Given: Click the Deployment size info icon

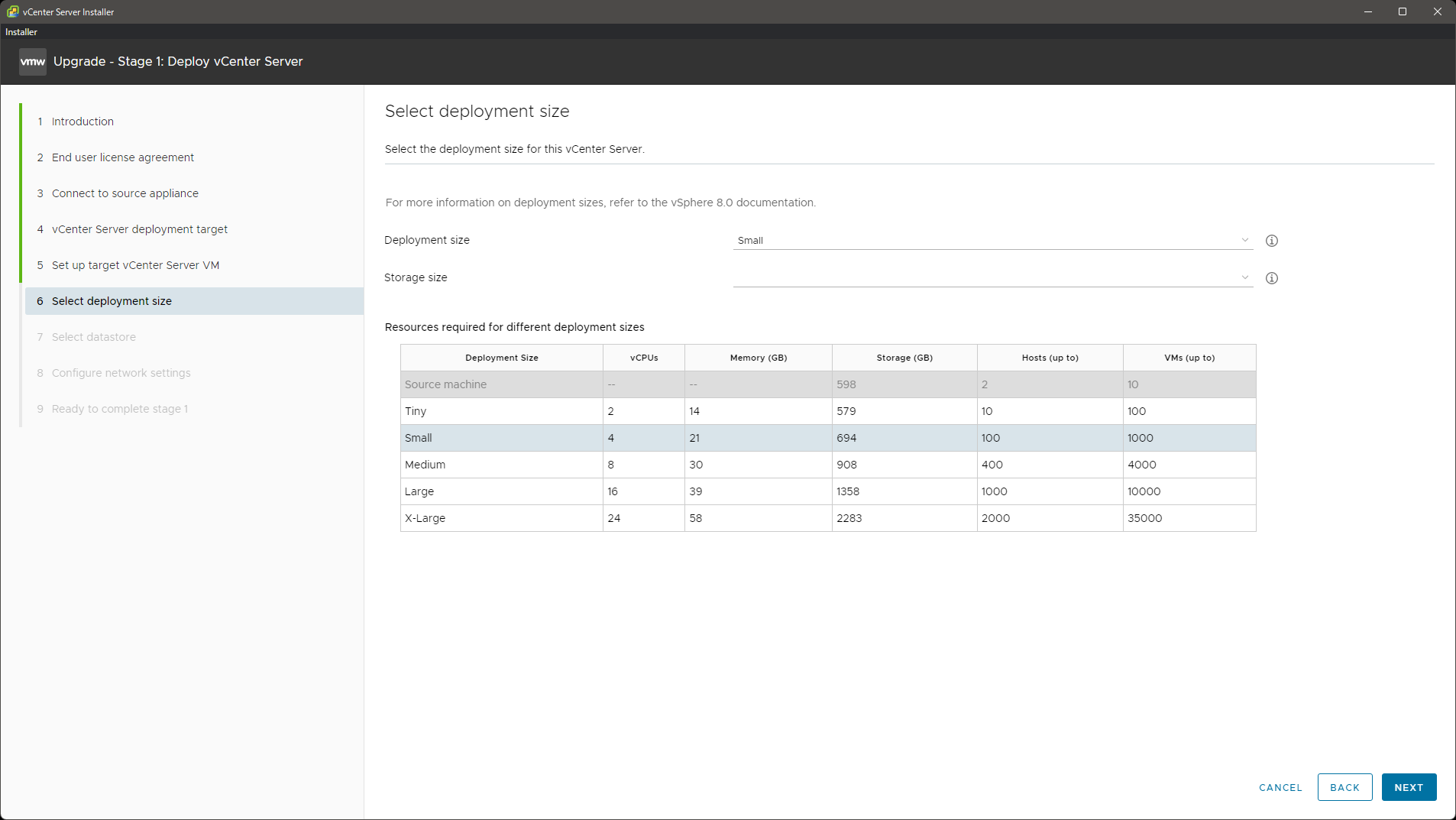Looking at the screenshot, I should pos(1272,241).
